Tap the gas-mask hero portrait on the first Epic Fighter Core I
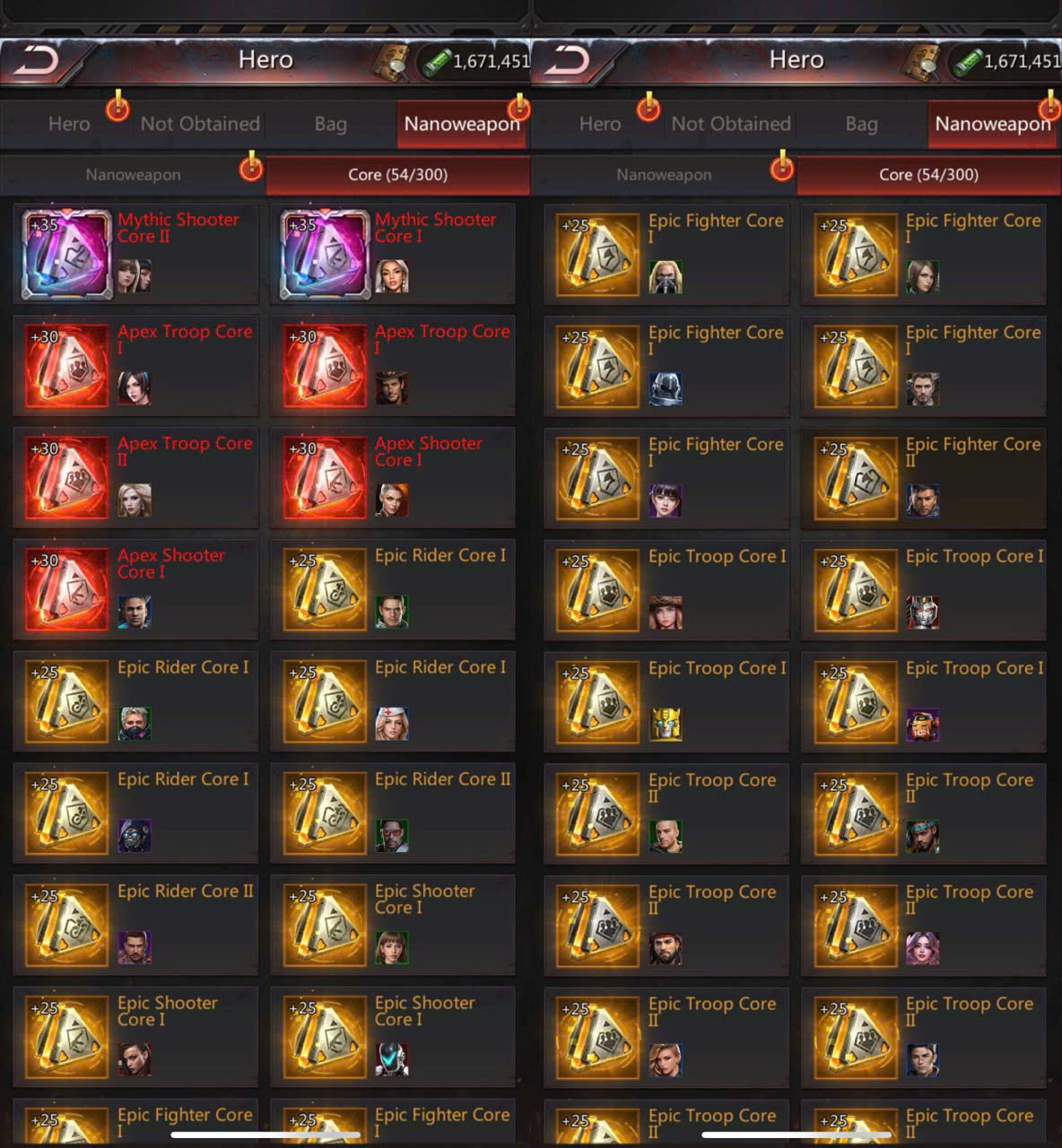The image size is (1062, 1148). click(666, 277)
